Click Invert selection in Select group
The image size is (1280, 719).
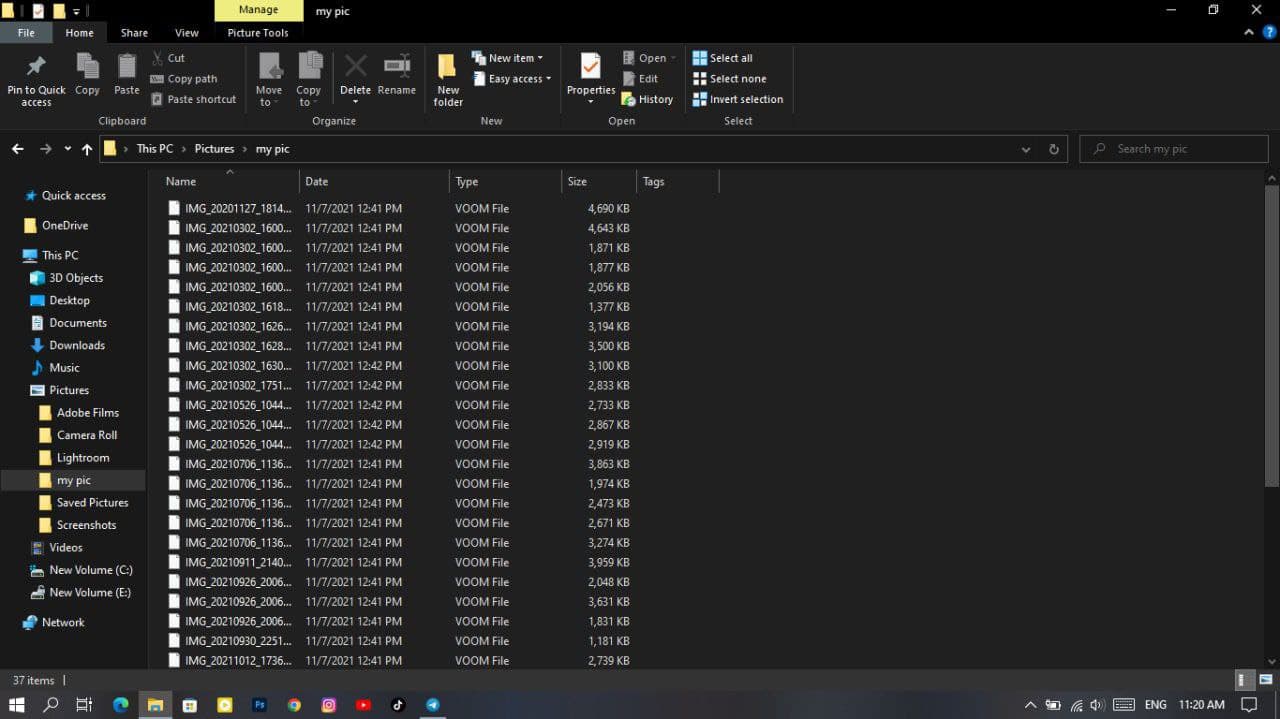point(738,99)
